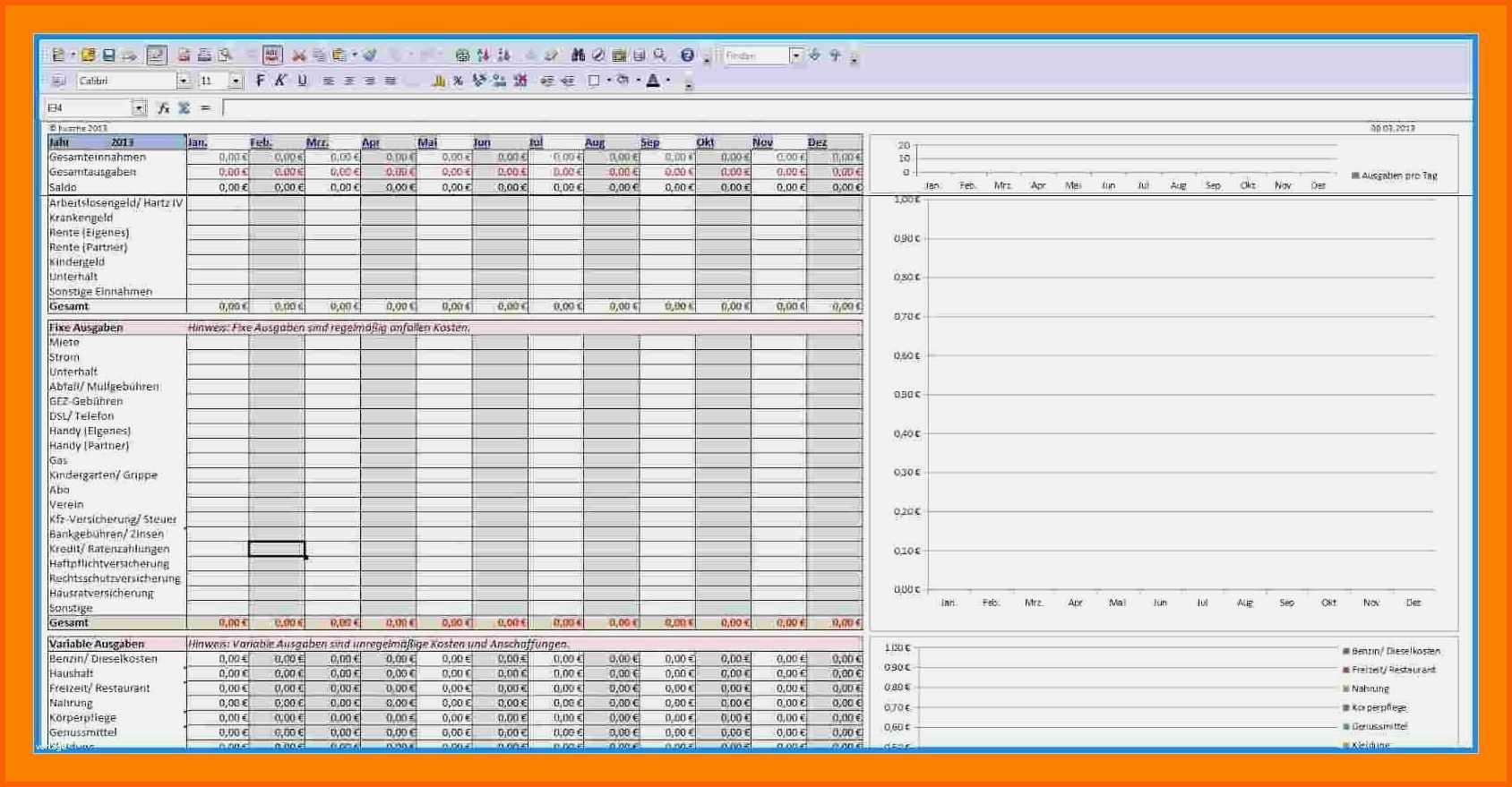Toggle align right
Image resolution: width=1512 pixels, height=787 pixels.
[370, 81]
